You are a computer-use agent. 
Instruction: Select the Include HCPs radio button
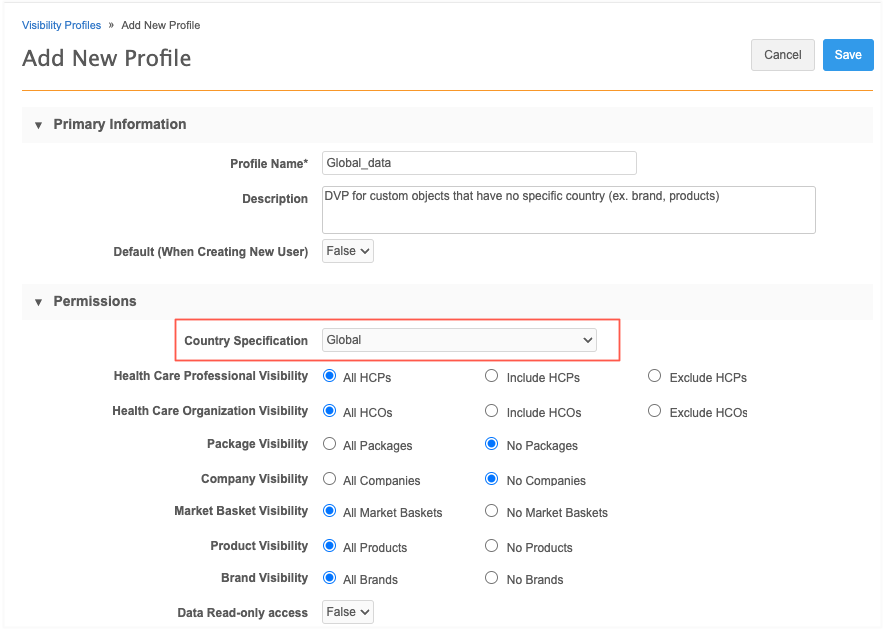492,377
